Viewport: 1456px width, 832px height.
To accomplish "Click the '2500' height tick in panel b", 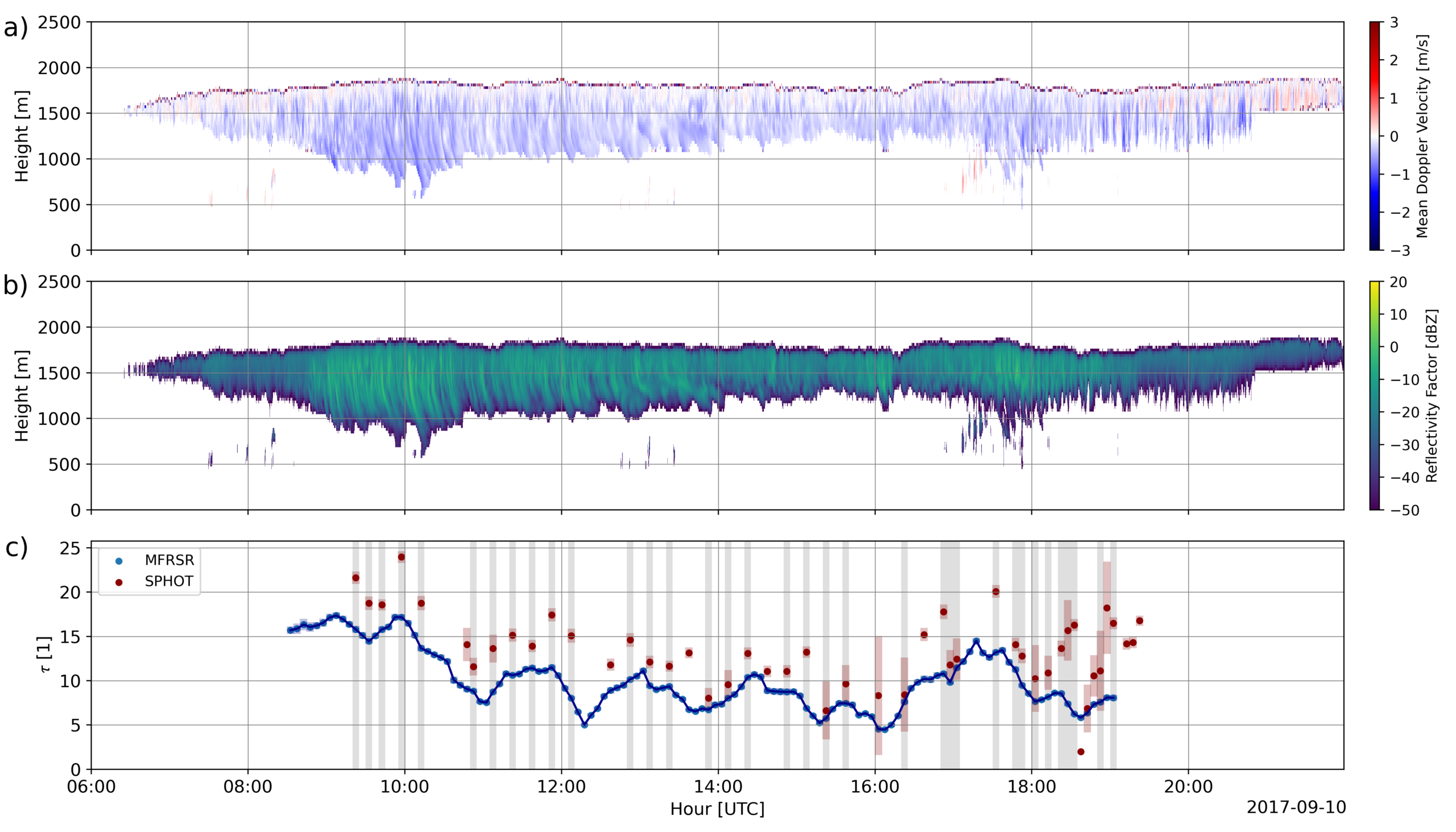I will tap(60, 282).
